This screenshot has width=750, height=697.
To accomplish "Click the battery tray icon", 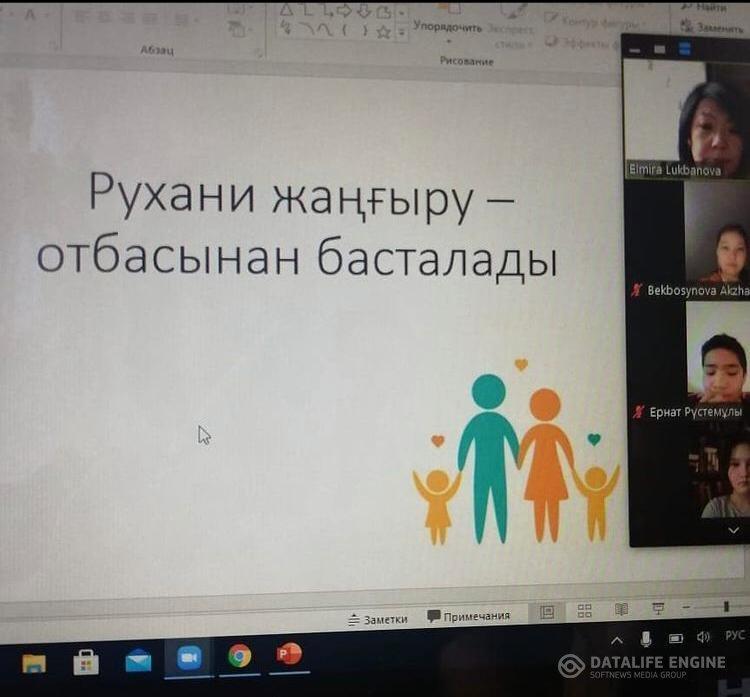I will pyautogui.click(x=676, y=638).
